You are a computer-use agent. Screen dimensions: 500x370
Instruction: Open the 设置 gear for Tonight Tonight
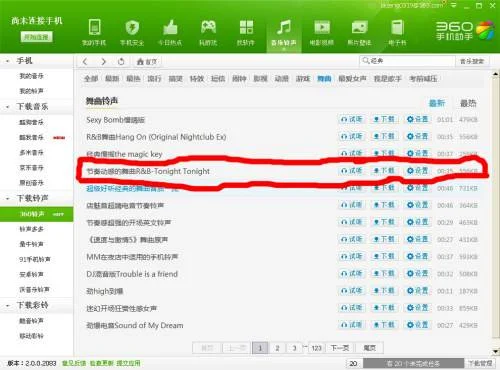coord(418,171)
